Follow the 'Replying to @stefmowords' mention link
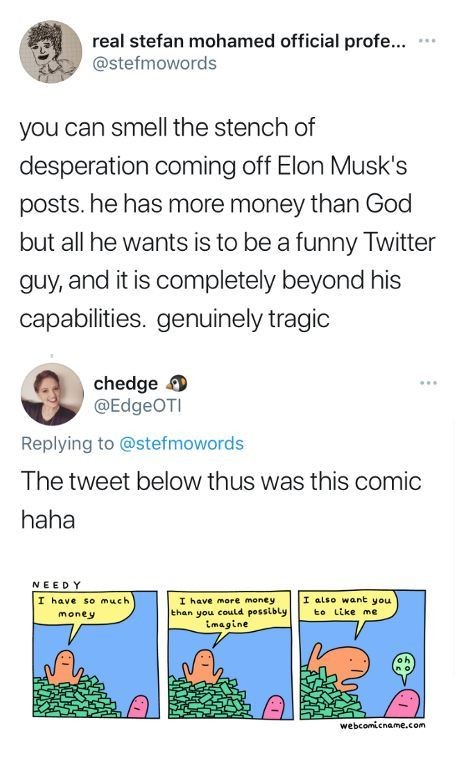Image resolution: width=458 pixels, height=760 pixels. (x=181, y=443)
